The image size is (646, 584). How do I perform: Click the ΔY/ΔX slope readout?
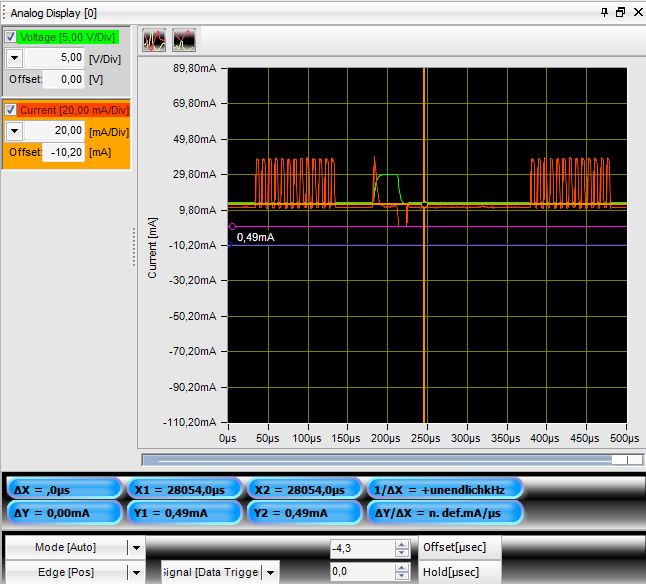pyautogui.click(x=445, y=513)
